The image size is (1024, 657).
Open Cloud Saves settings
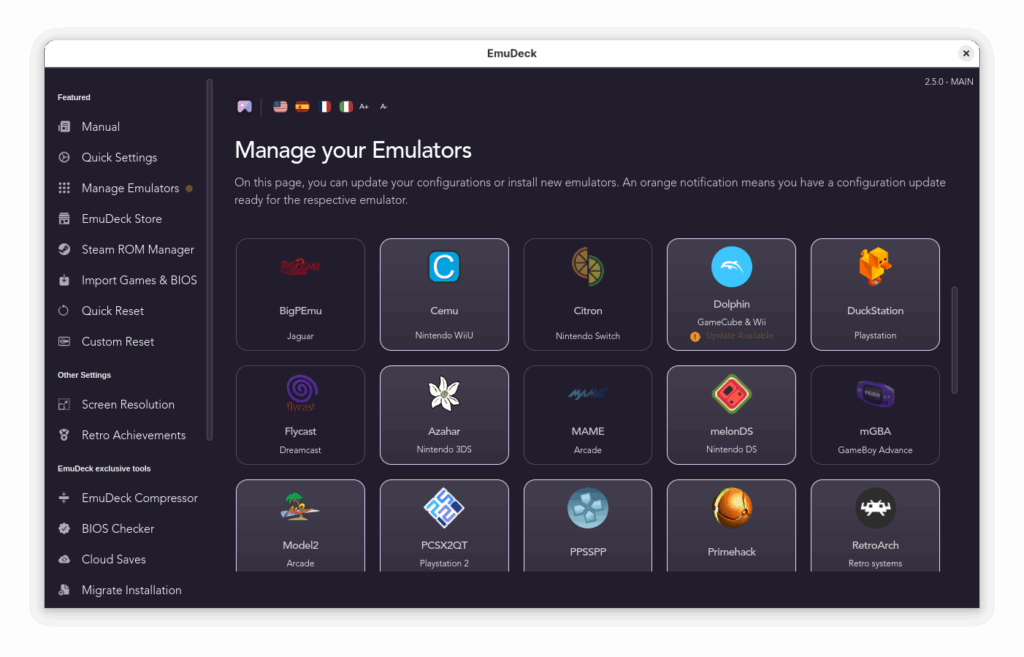click(113, 559)
